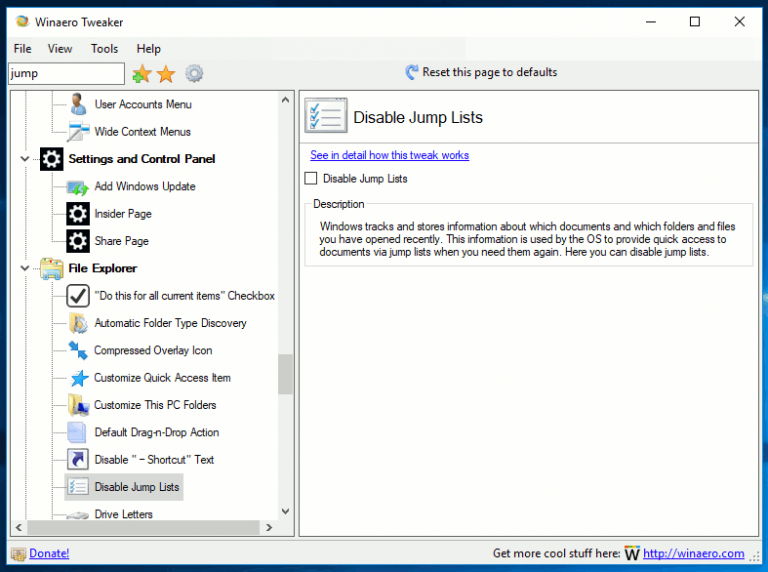Click the Disable Shortcut Text arrow icon
Viewport: 768px width, 572px height.
pos(78,459)
